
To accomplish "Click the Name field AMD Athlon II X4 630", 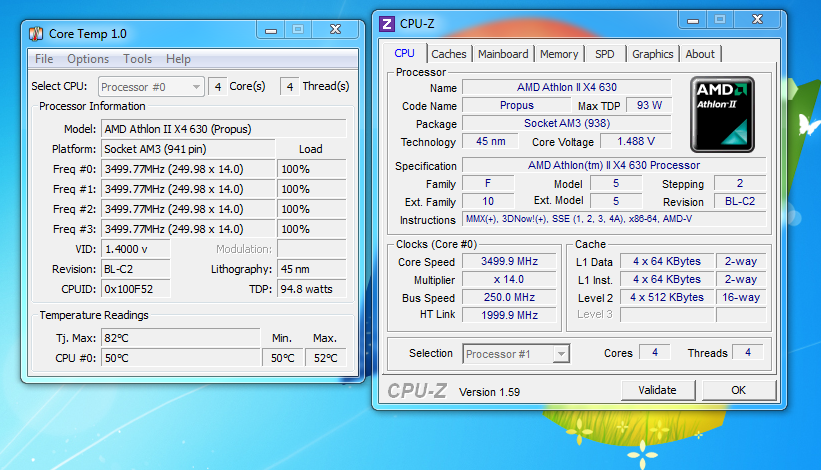I will [x=567, y=87].
